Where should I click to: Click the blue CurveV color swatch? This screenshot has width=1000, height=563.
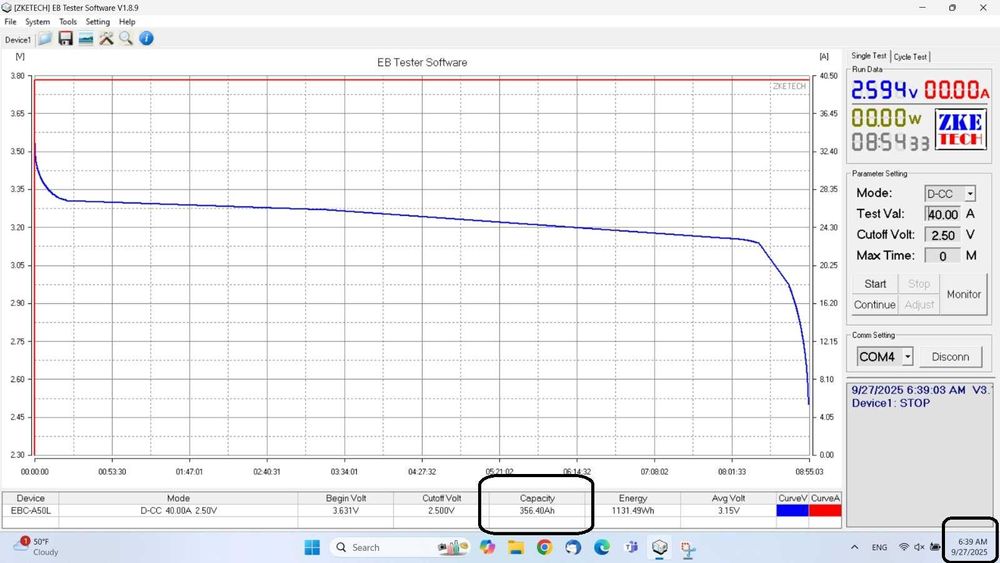coord(792,510)
